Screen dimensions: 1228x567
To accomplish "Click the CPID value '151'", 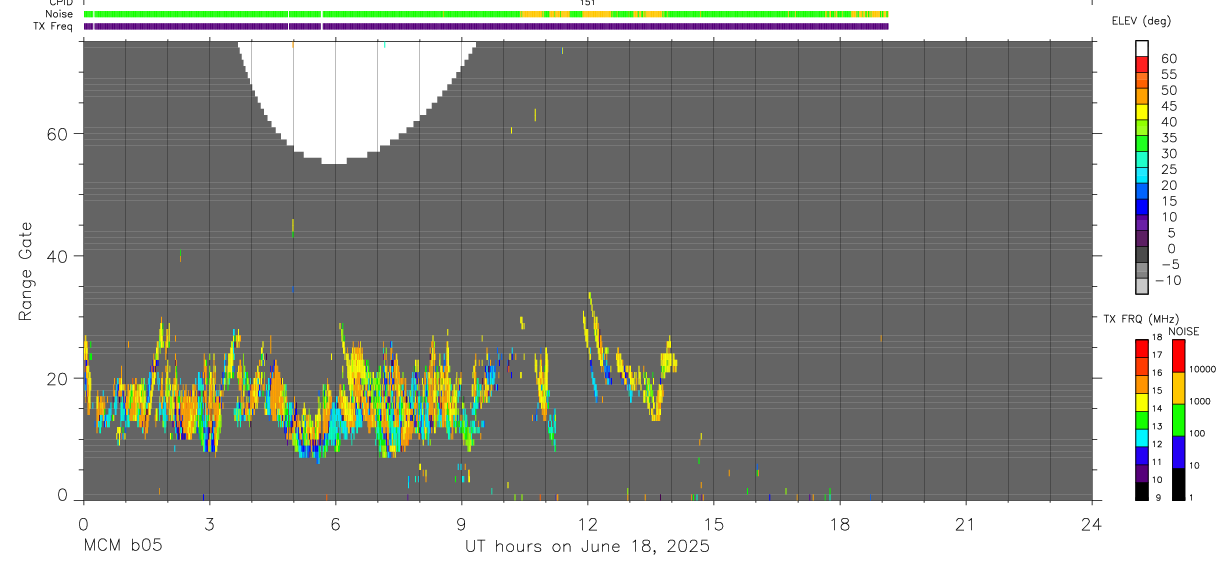I will (588, 3).
